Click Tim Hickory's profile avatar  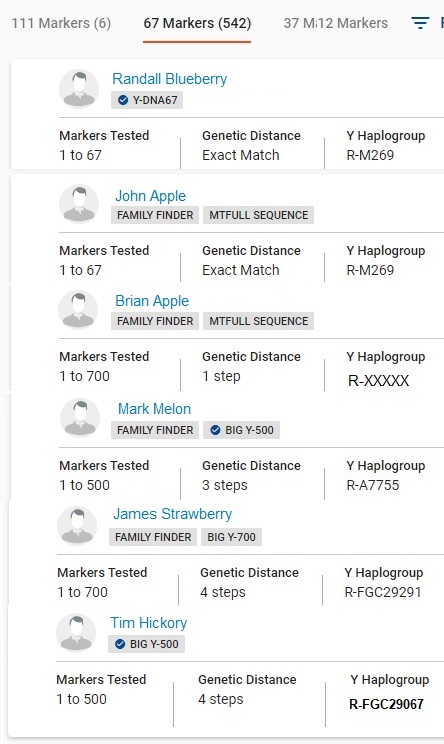(x=76, y=632)
